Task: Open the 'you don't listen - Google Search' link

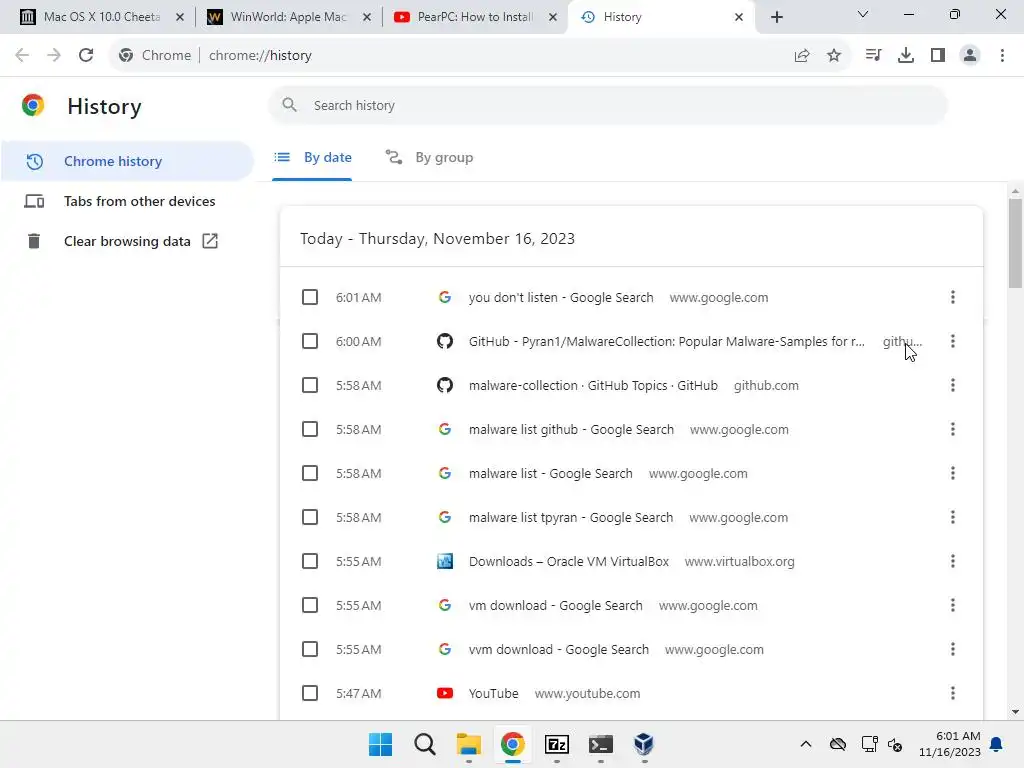Action: 561,297
